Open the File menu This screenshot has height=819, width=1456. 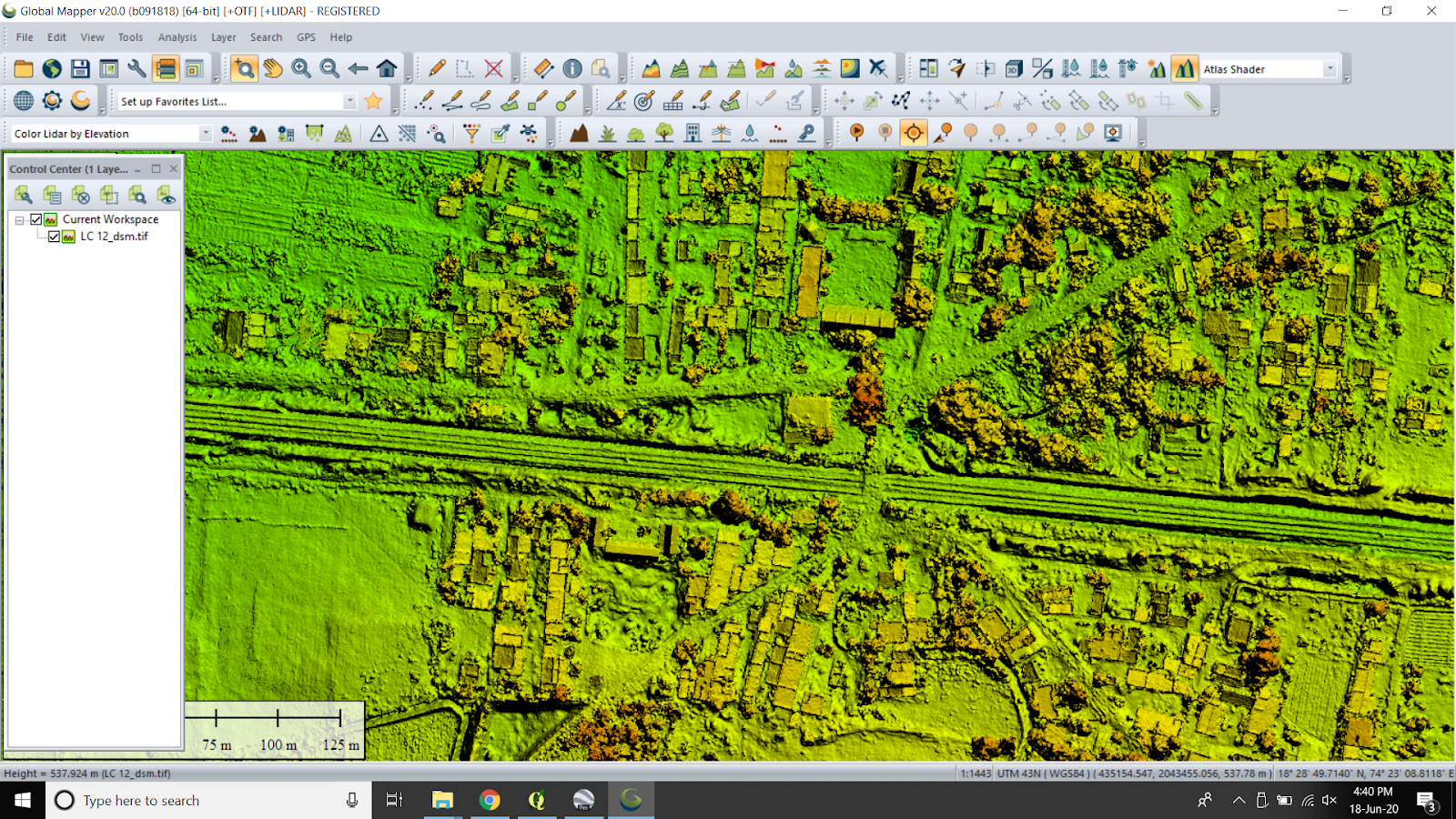(x=25, y=37)
